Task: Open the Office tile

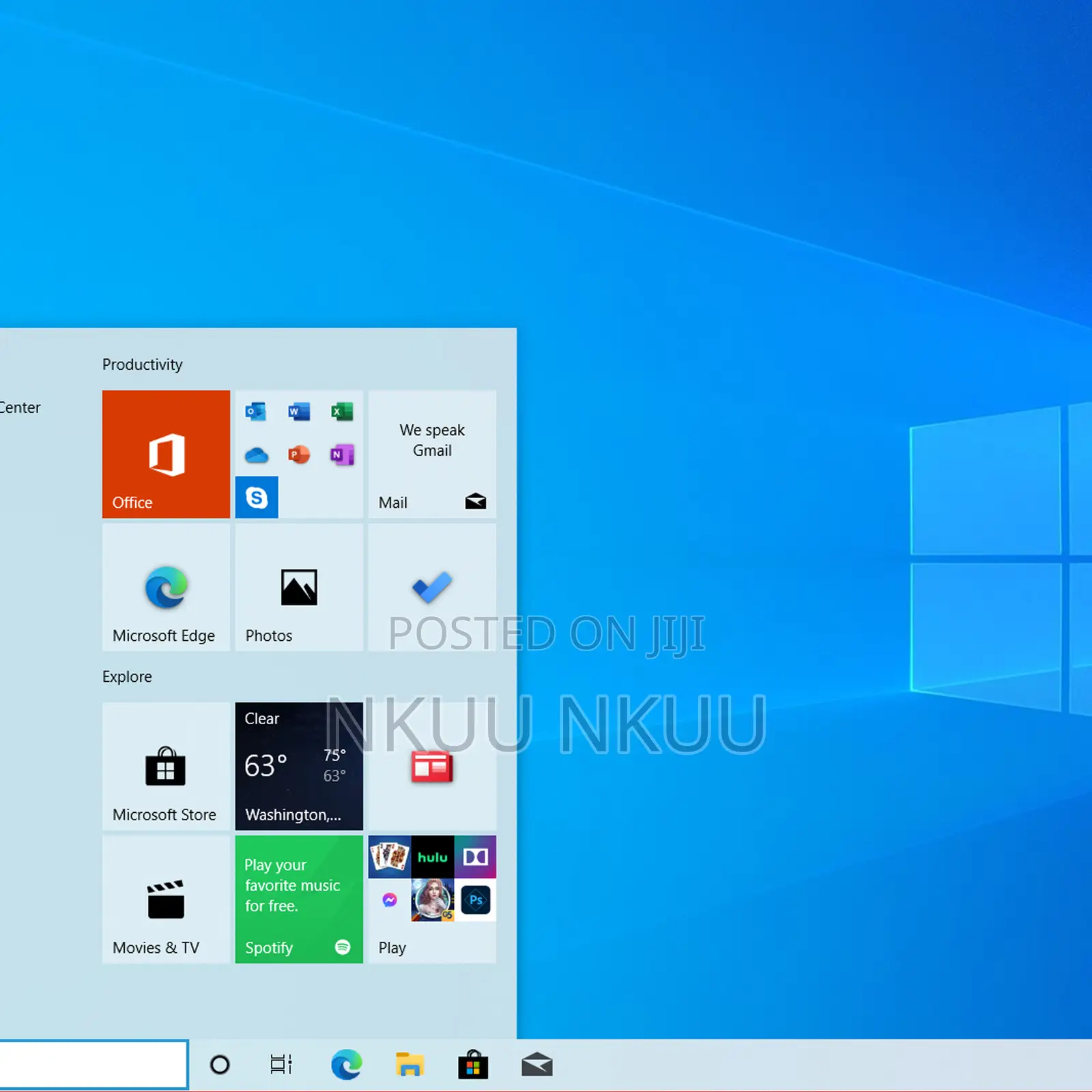Action: [166, 454]
